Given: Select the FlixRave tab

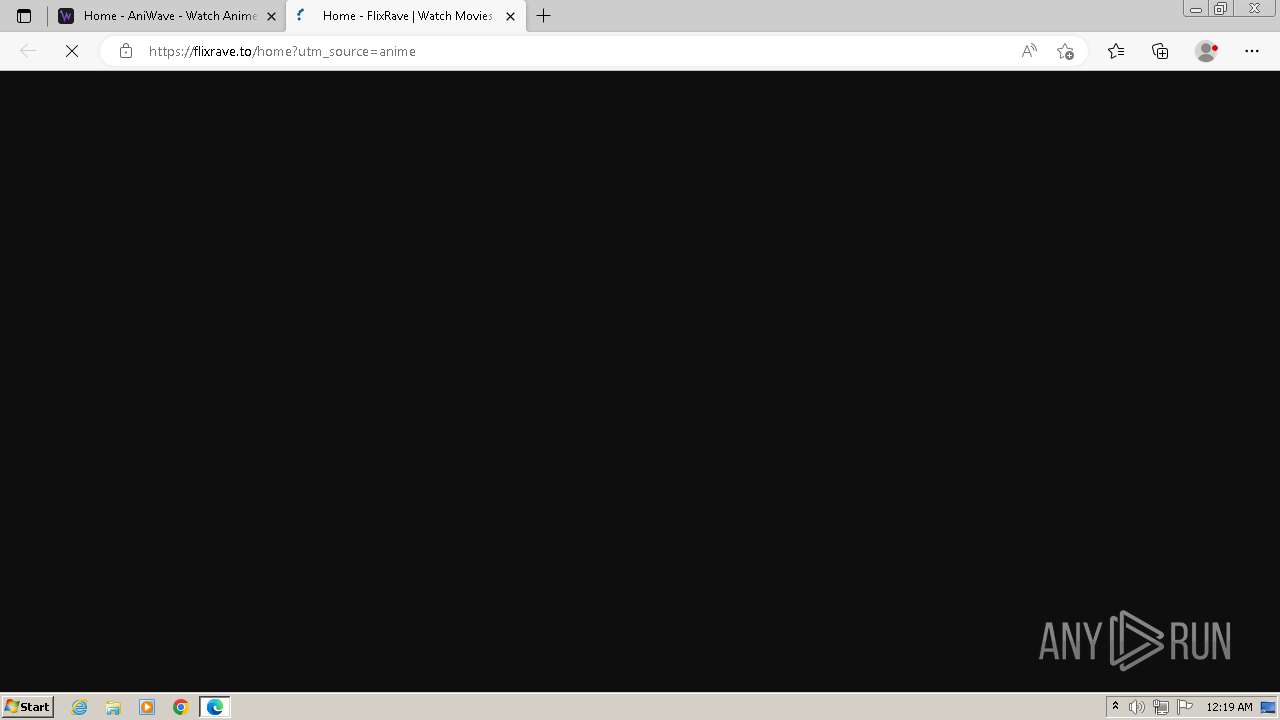Looking at the screenshot, I should pyautogui.click(x=406, y=16).
